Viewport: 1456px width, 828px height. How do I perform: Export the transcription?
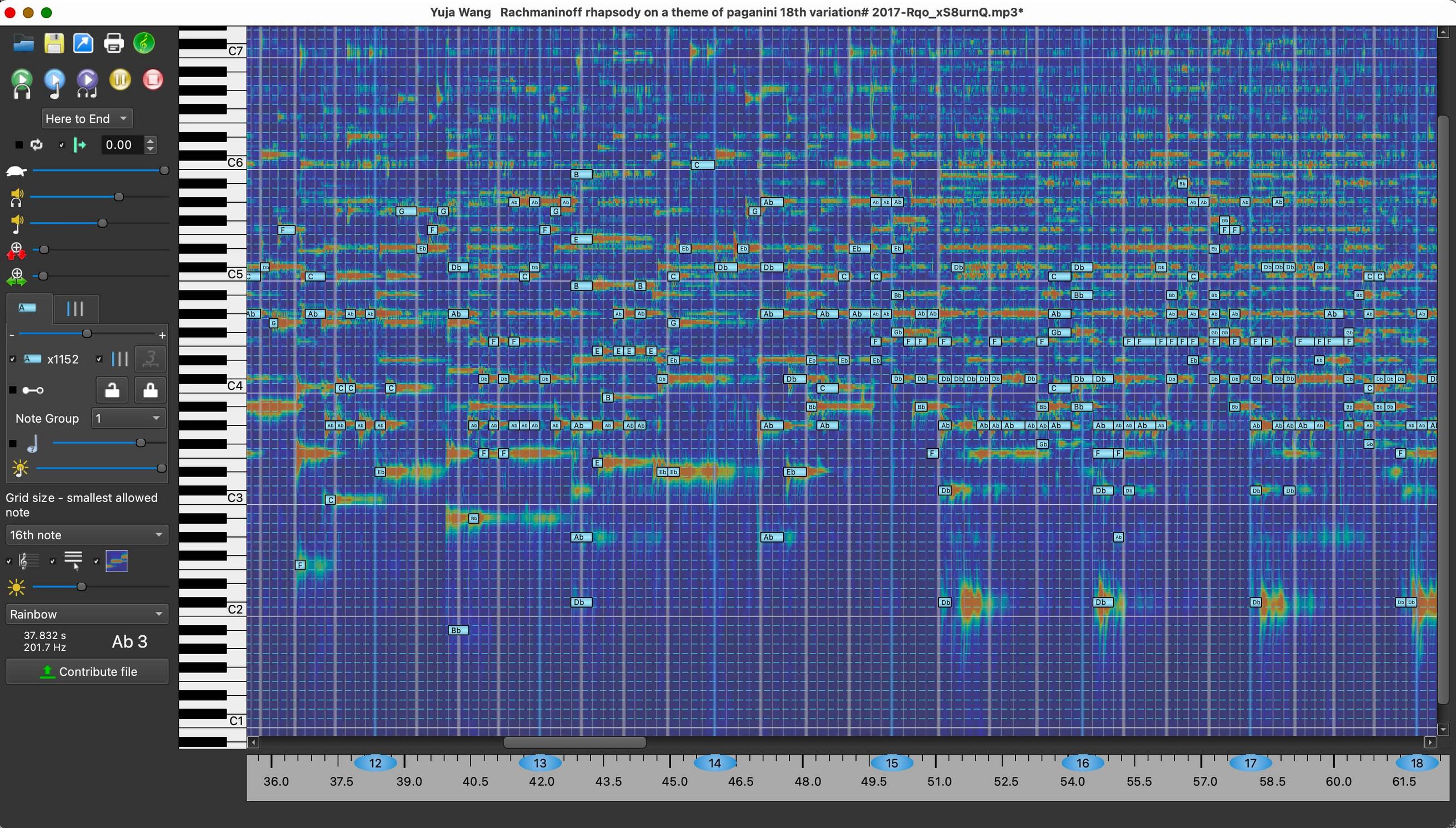tap(83, 43)
